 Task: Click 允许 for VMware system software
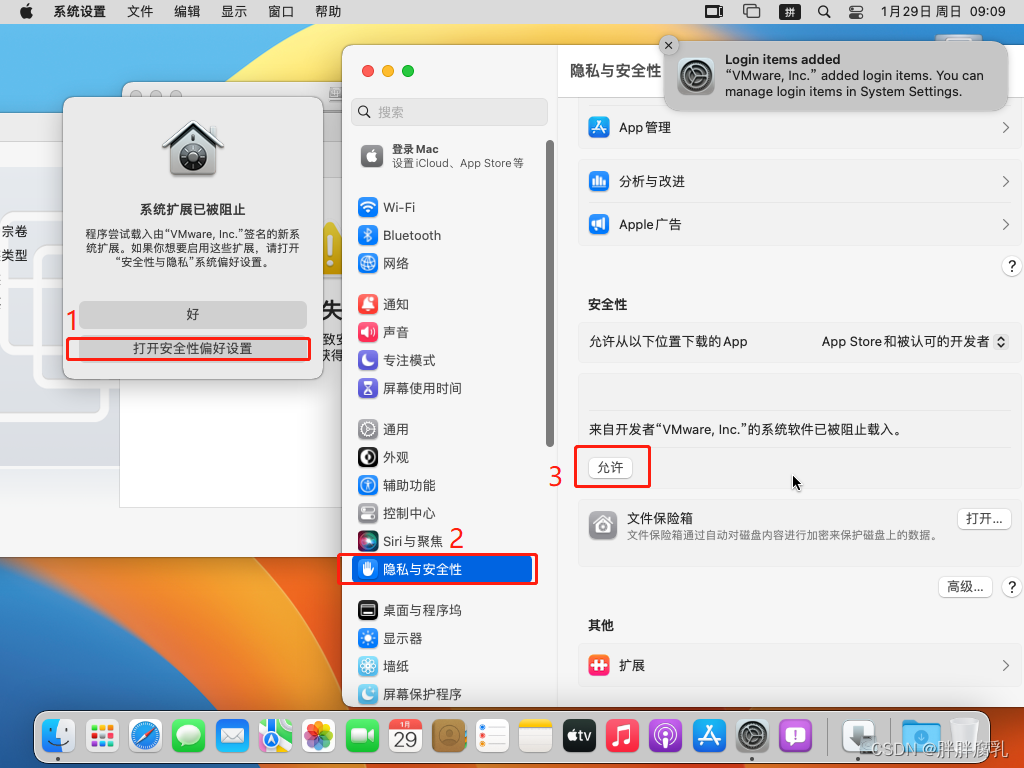point(610,468)
